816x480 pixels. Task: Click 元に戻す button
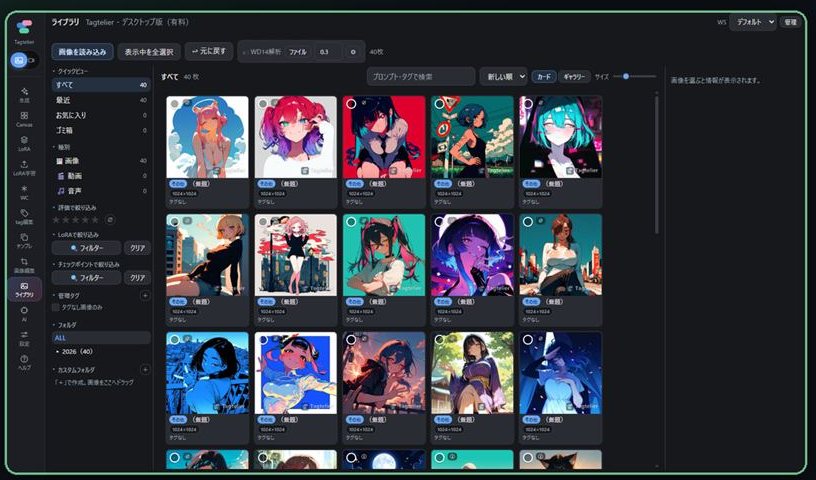tap(209, 51)
